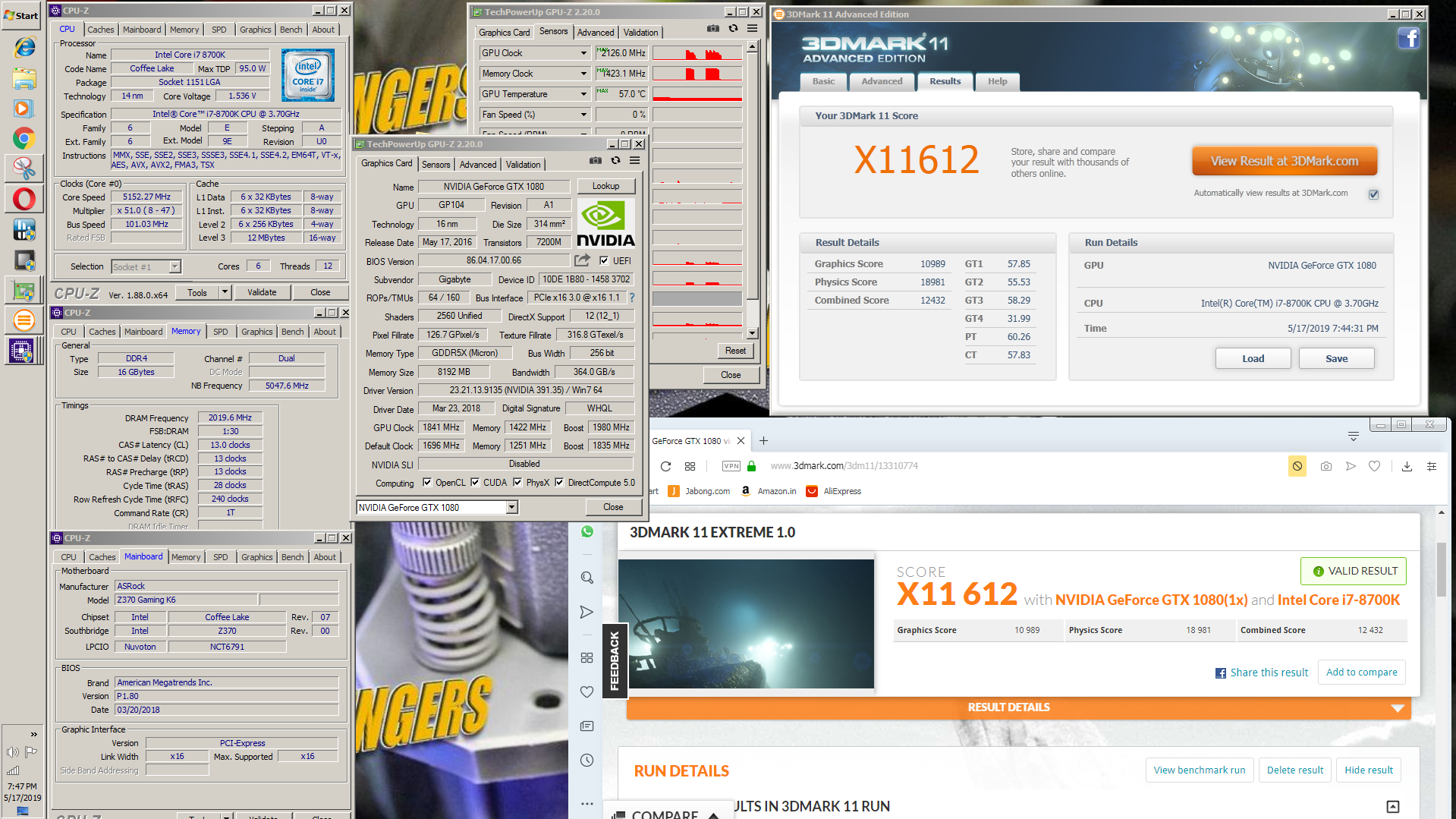The width and height of the screenshot is (1456, 819).
Task: Open Internet Explorer from the taskbar
Action: [24, 46]
